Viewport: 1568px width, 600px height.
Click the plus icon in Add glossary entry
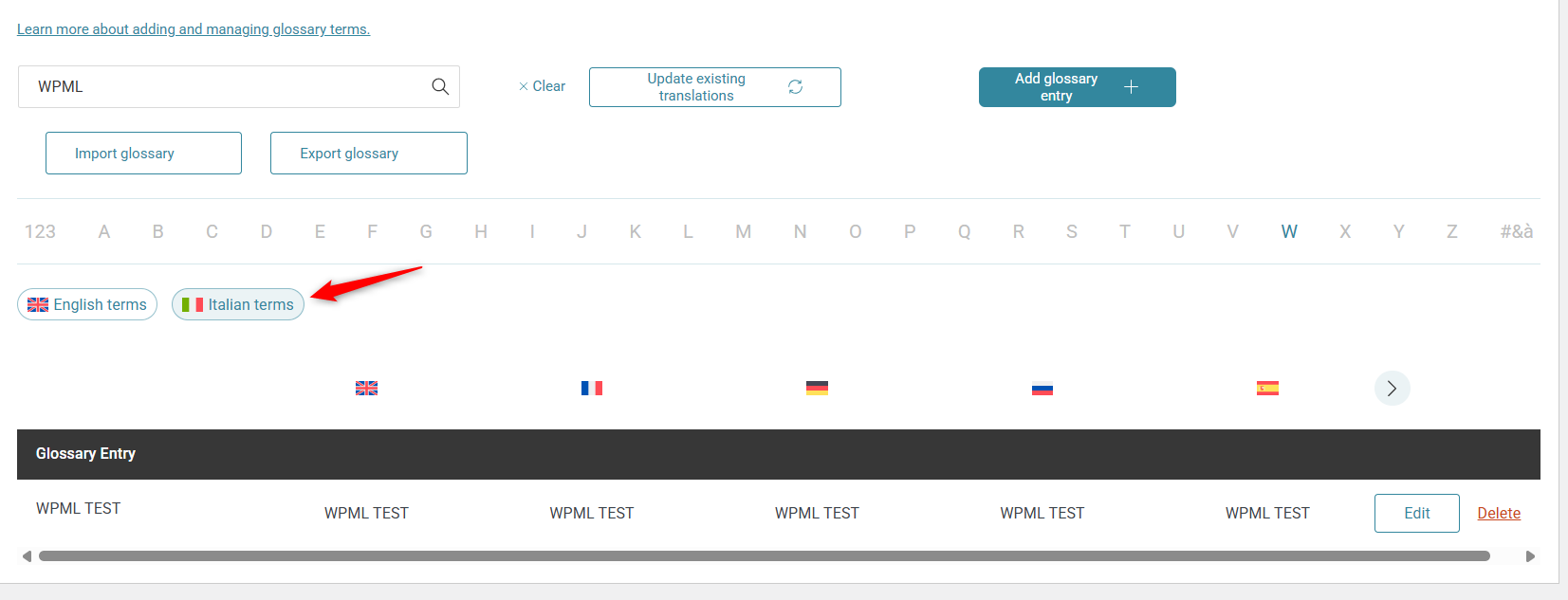pyautogui.click(x=1131, y=87)
